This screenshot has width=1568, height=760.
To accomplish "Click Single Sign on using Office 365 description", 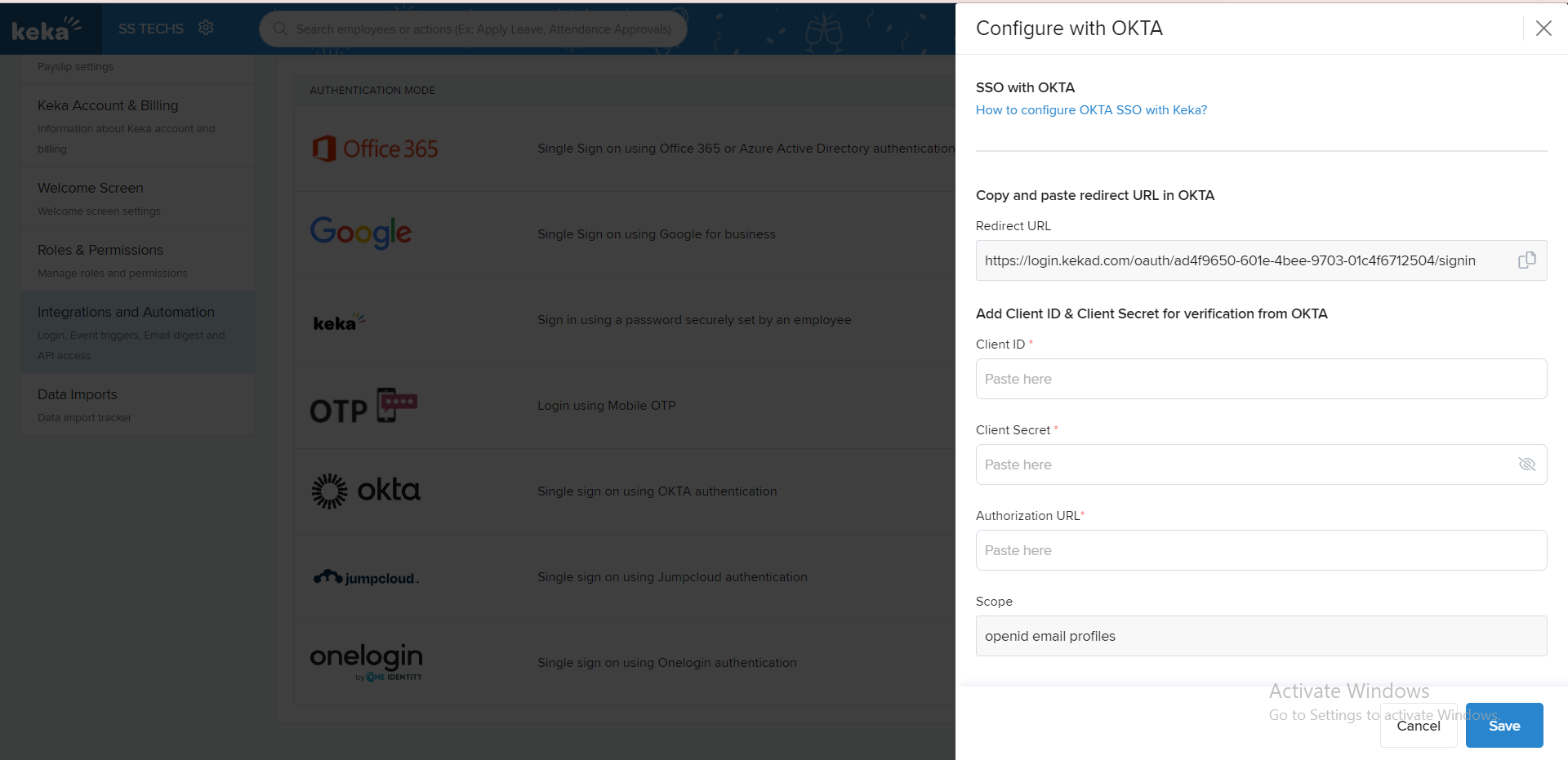I will coord(746,149).
